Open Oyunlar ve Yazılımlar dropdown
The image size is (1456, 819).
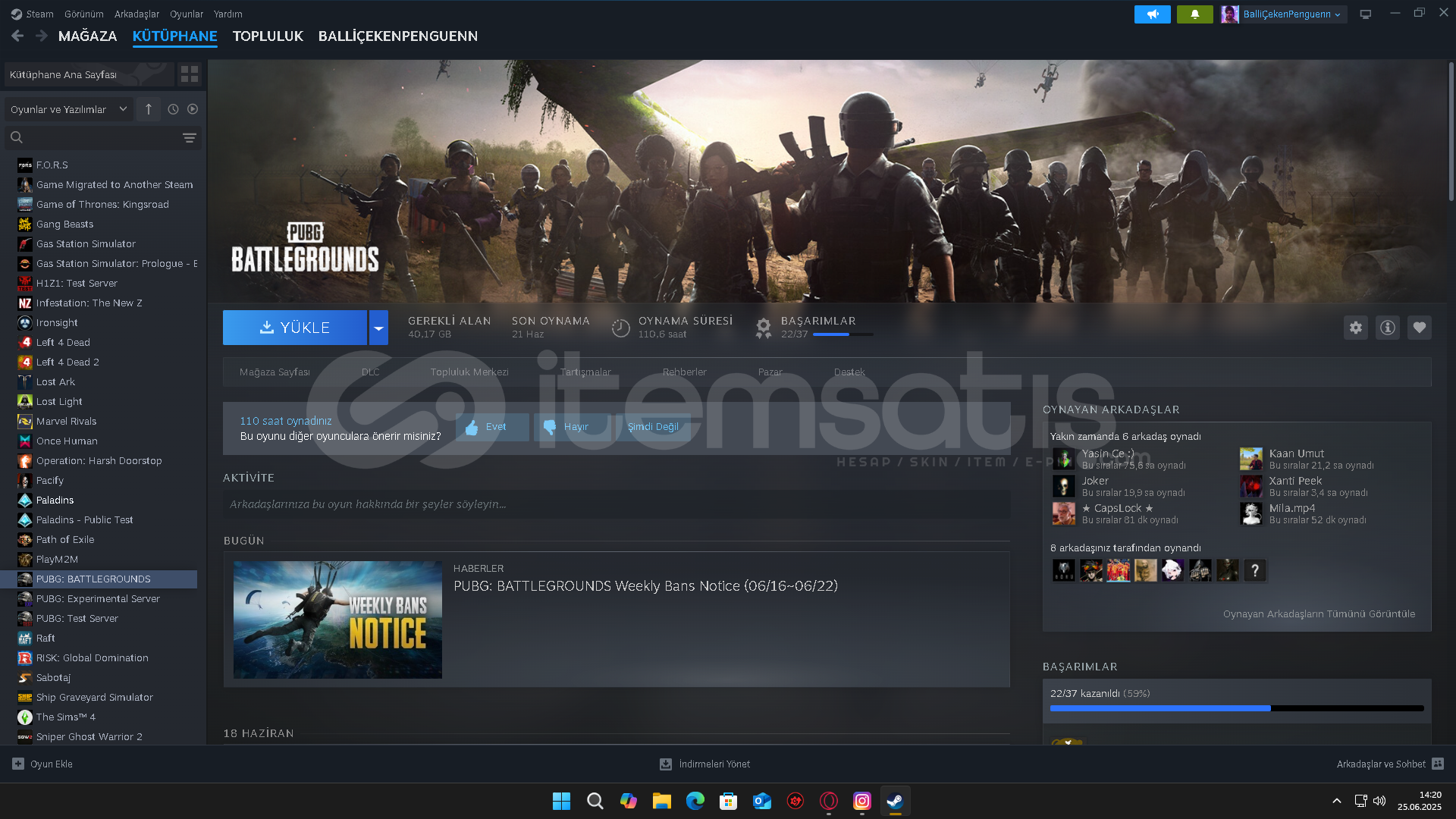[68, 109]
